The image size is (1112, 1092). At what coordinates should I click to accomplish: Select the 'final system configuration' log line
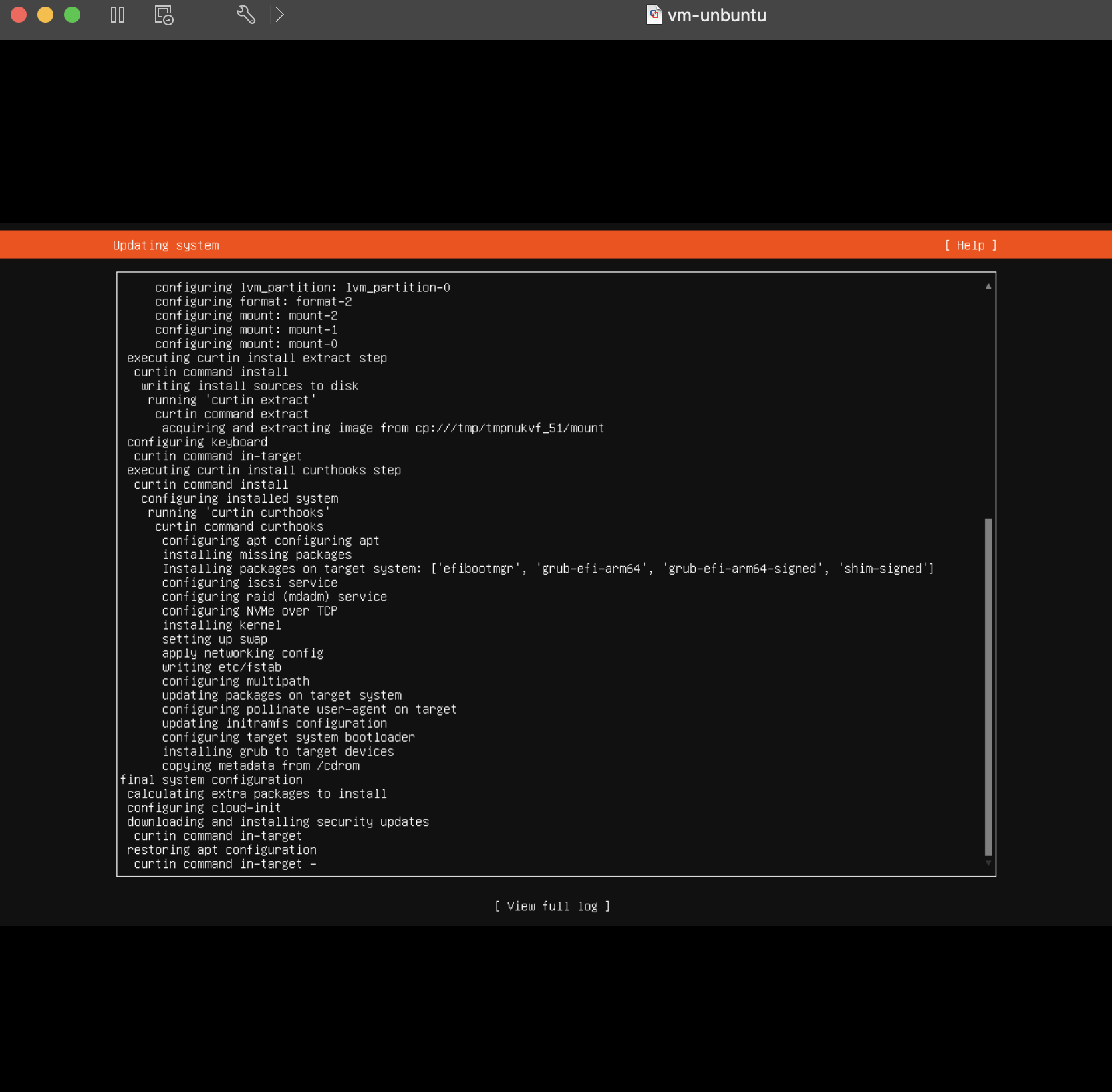pyautogui.click(x=211, y=780)
